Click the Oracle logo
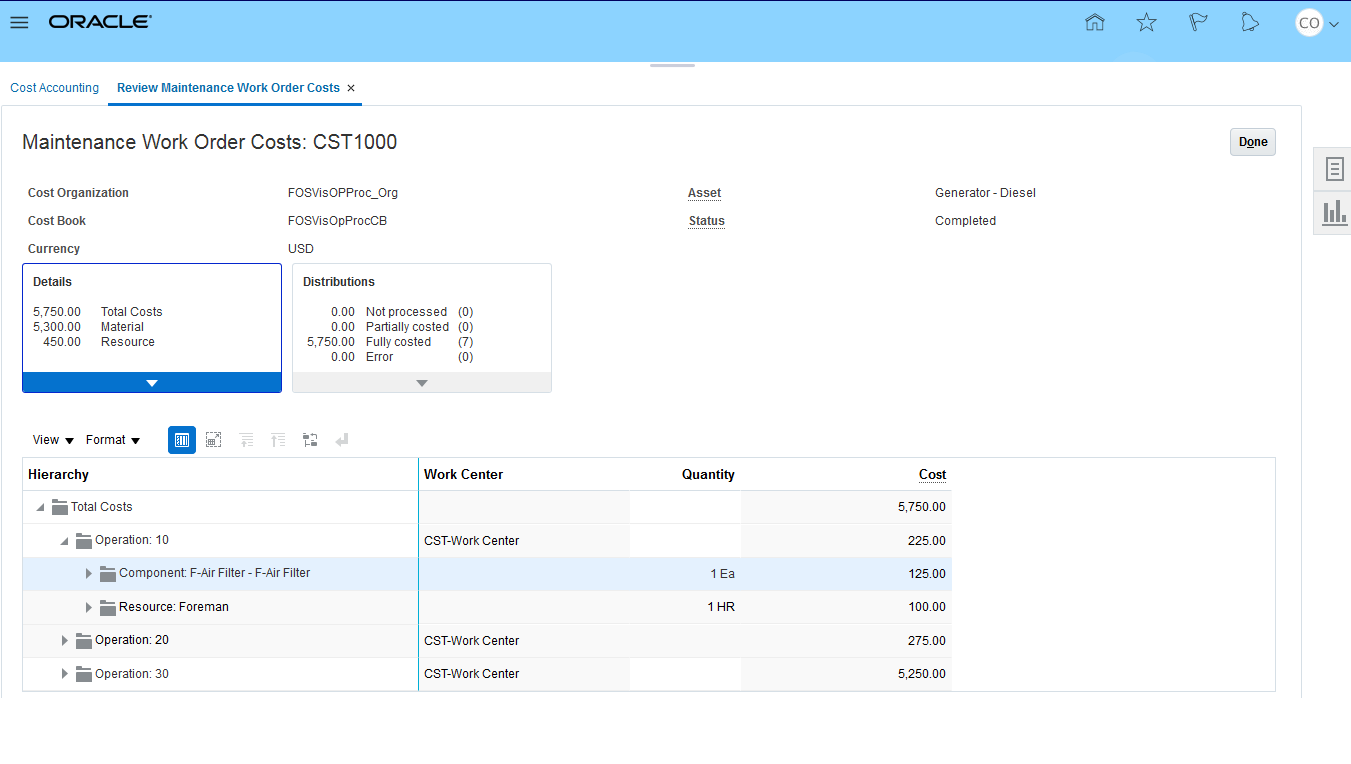 pos(100,21)
